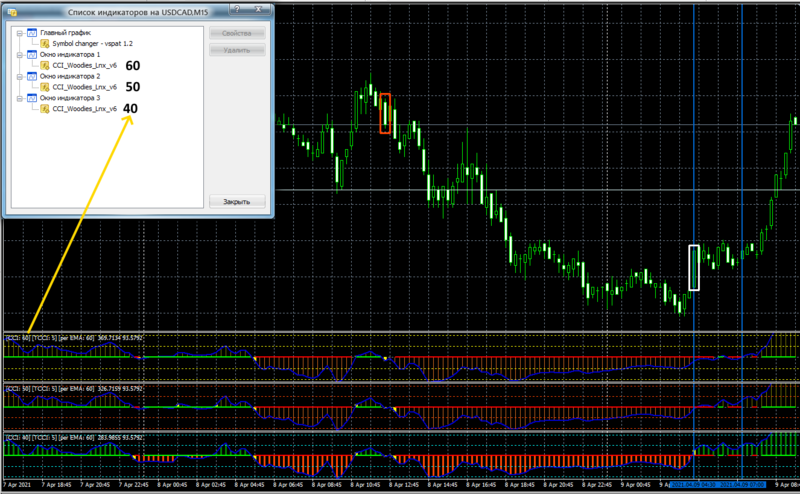Screen dimensions: 800x494
Task: Click the chart-window icon beside Главный график
Action: (x=32, y=33)
